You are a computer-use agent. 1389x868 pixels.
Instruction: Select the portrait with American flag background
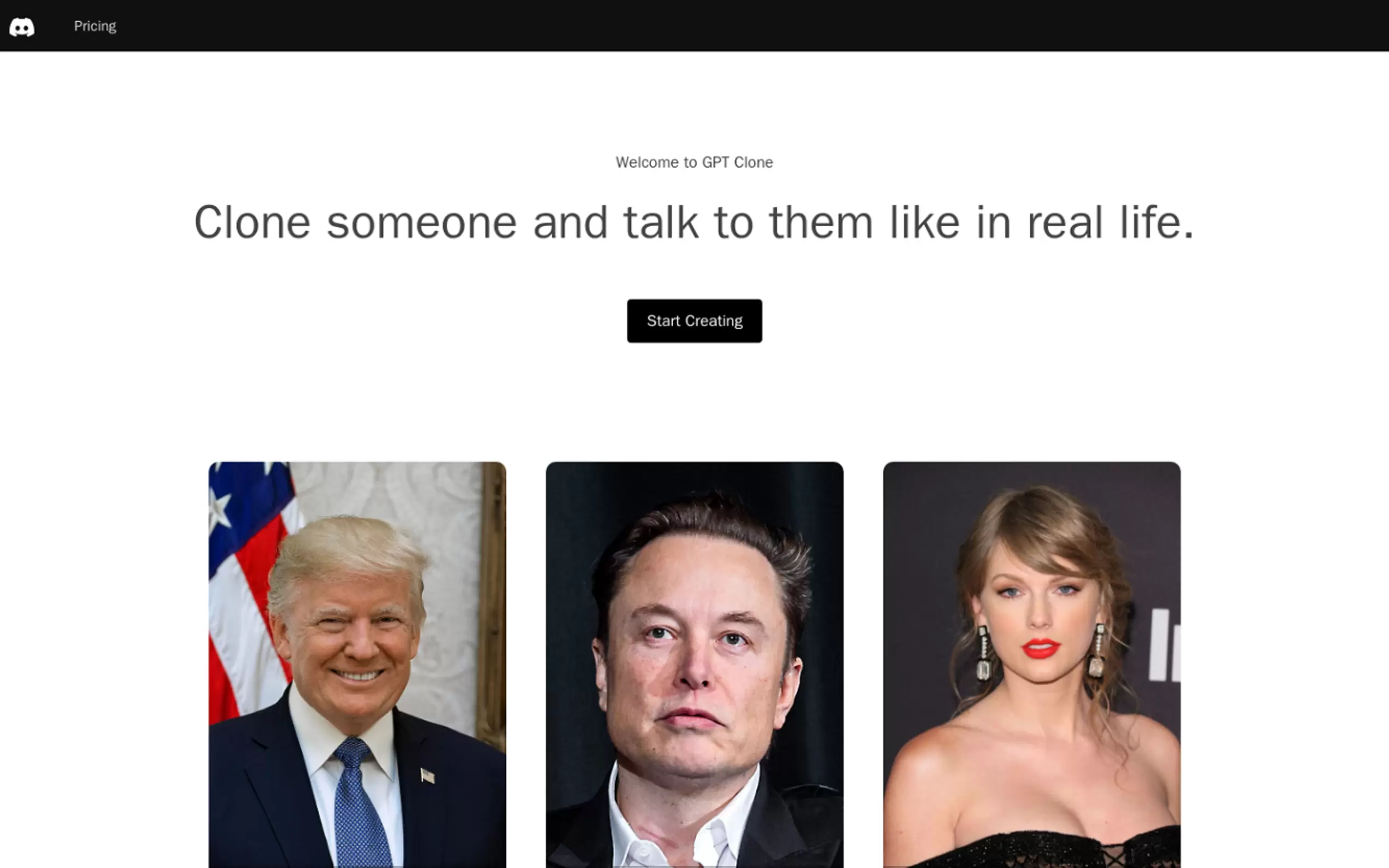pos(357,665)
